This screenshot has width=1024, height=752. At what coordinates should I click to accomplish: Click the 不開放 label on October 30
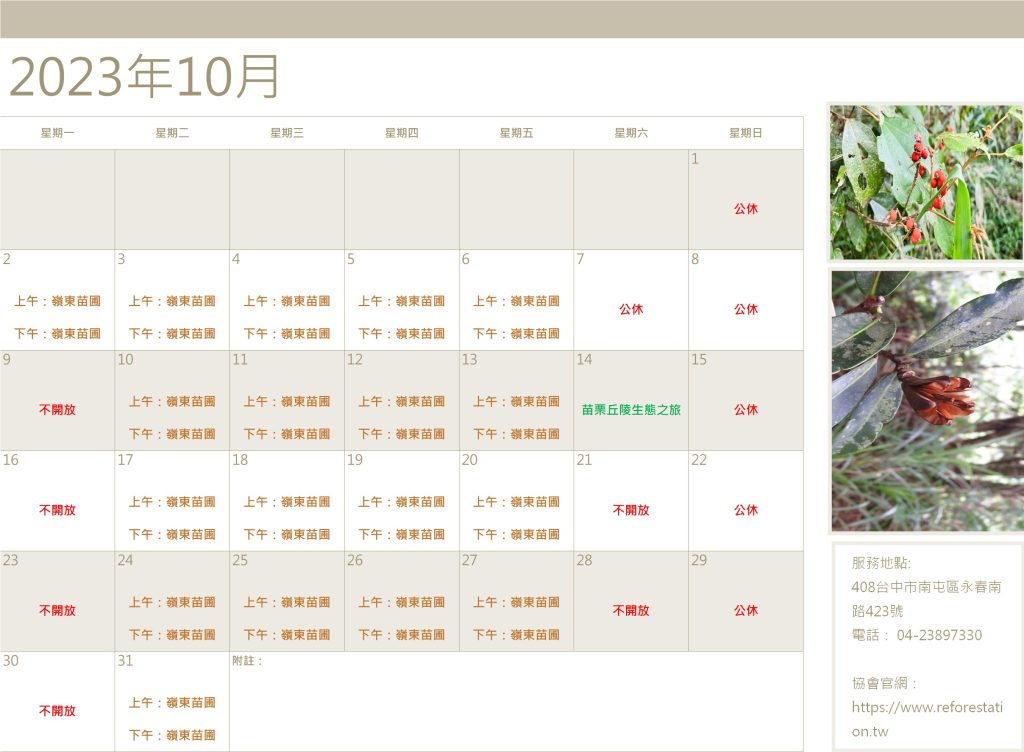[x=57, y=711]
